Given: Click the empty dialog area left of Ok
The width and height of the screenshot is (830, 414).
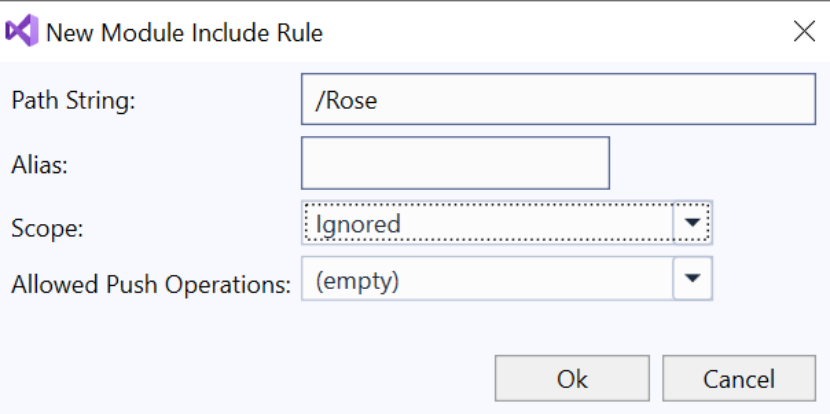Looking at the screenshot, I should tap(249, 378).
